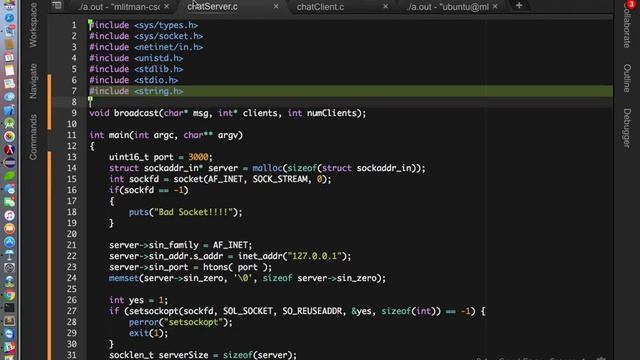Close the ./a.out mlitman tab
The image size is (640, 360).
pyautogui.click(x=167, y=7)
